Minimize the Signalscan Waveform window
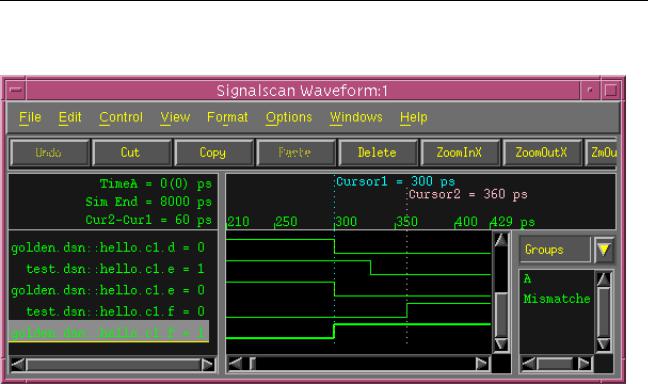The height and width of the screenshot is (384, 648). [x=590, y=90]
